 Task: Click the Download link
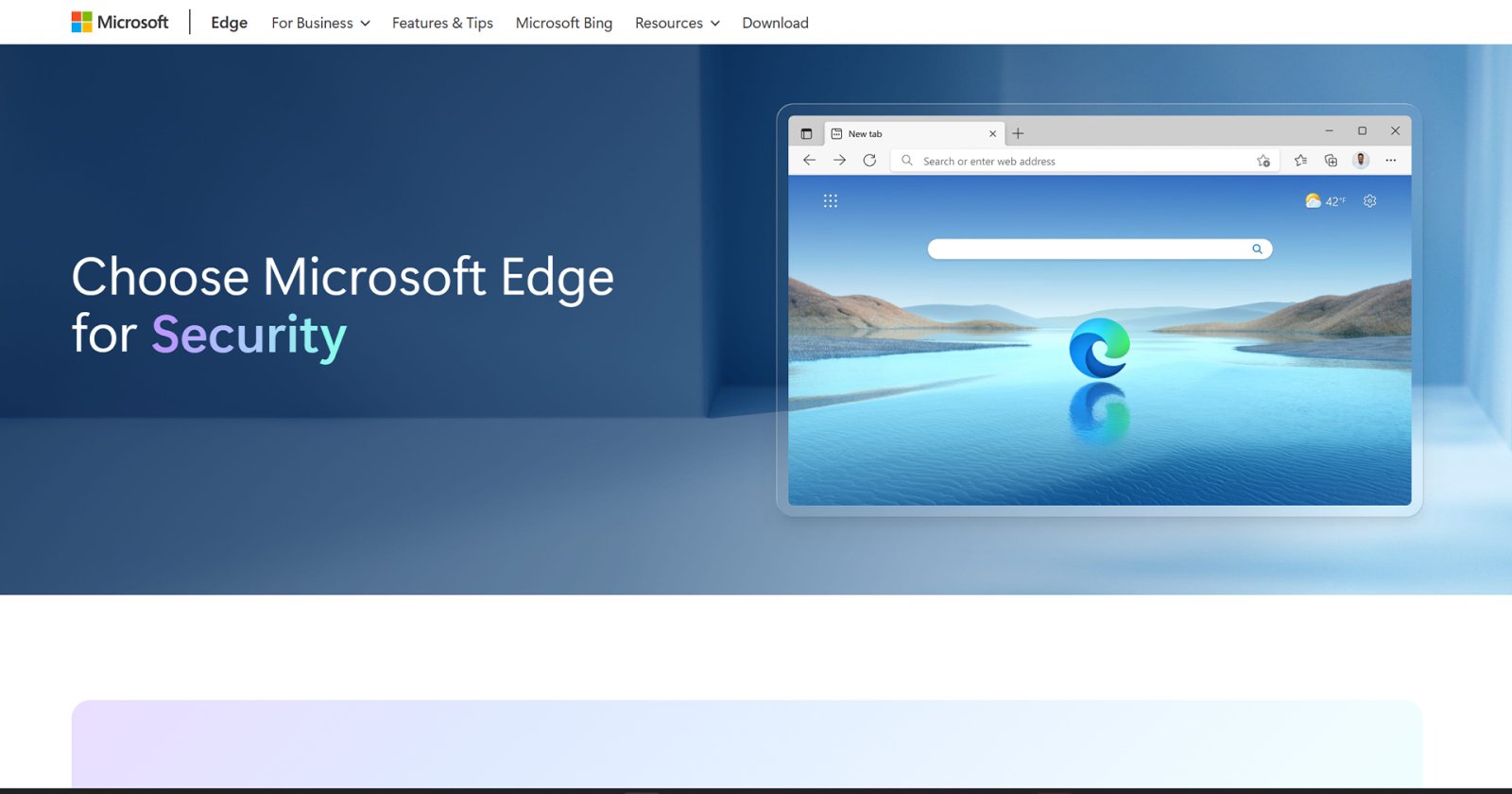(775, 23)
